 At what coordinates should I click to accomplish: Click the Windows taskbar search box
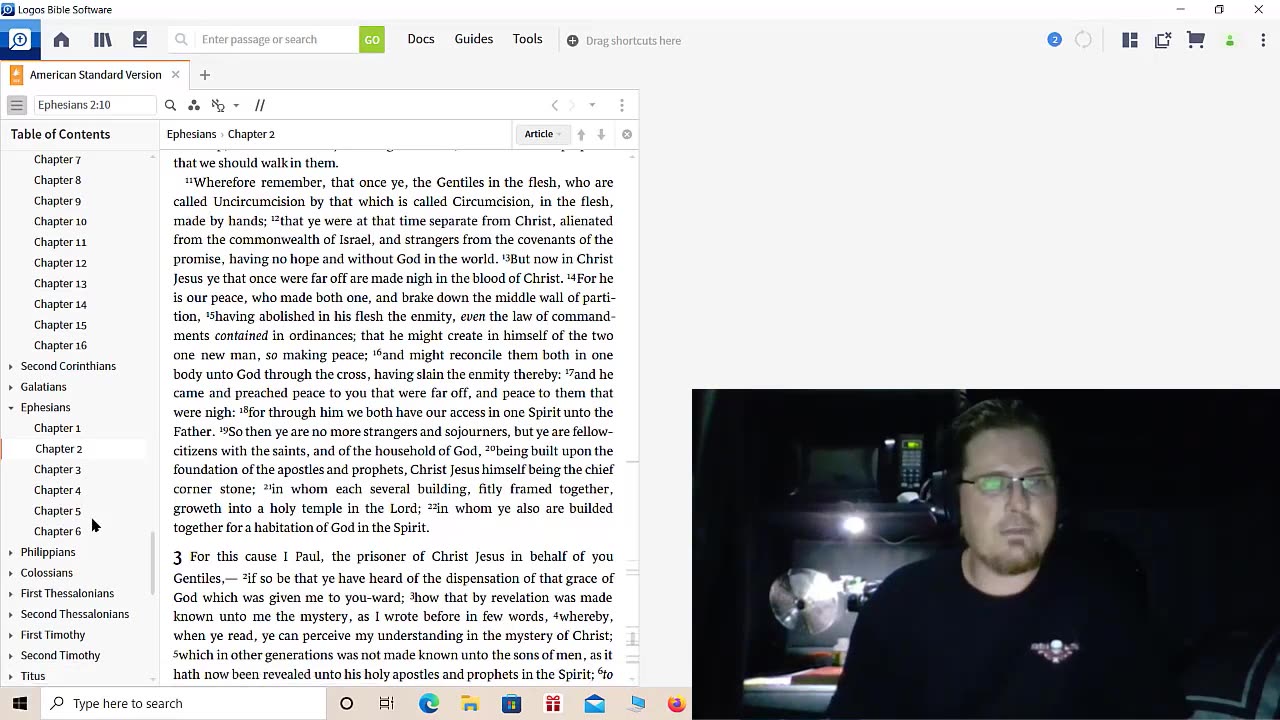coord(183,703)
